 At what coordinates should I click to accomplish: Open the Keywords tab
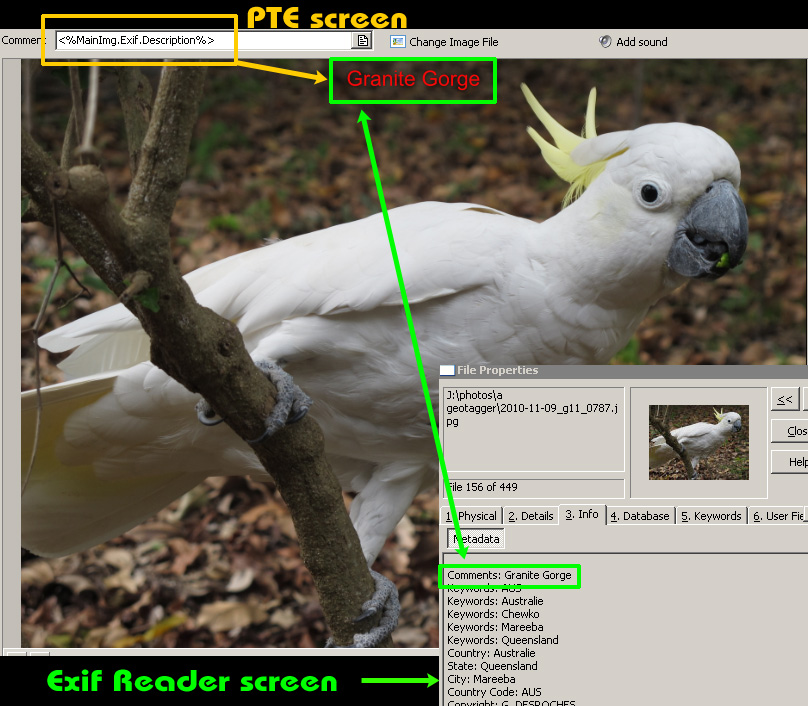tap(711, 516)
